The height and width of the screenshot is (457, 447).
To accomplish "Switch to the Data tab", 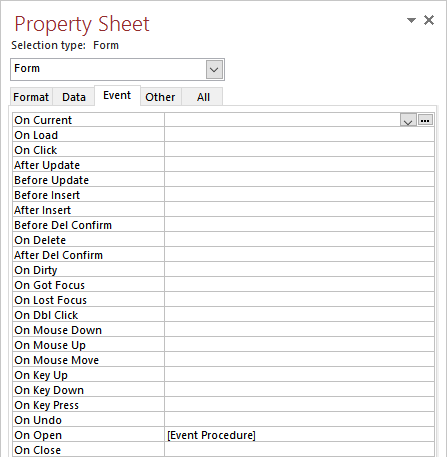I will (x=74, y=97).
